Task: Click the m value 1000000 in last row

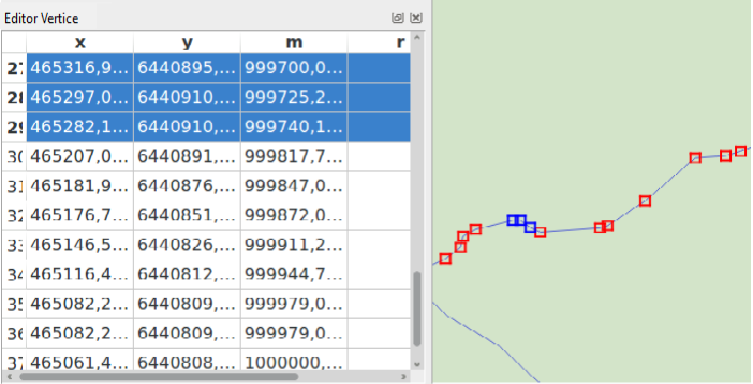Action: (294, 362)
